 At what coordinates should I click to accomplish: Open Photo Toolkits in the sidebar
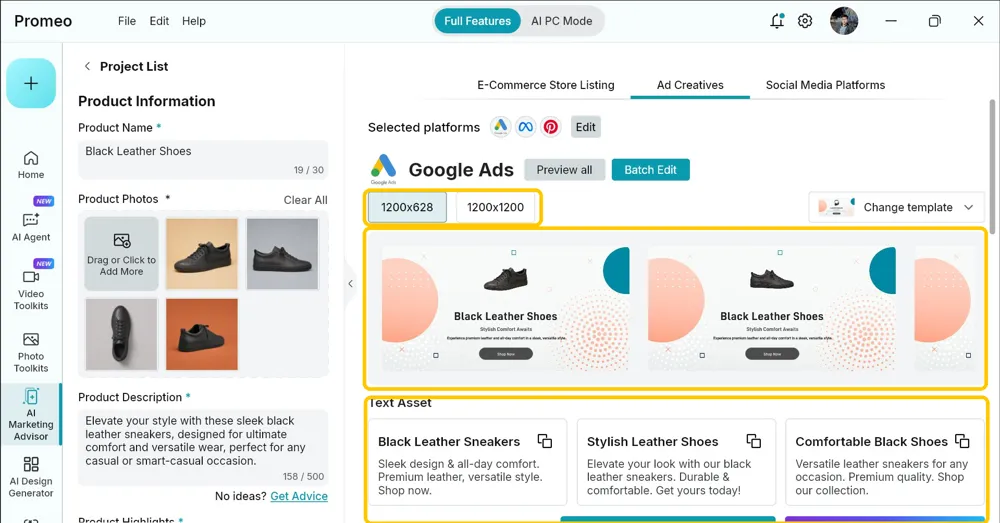click(x=31, y=351)
